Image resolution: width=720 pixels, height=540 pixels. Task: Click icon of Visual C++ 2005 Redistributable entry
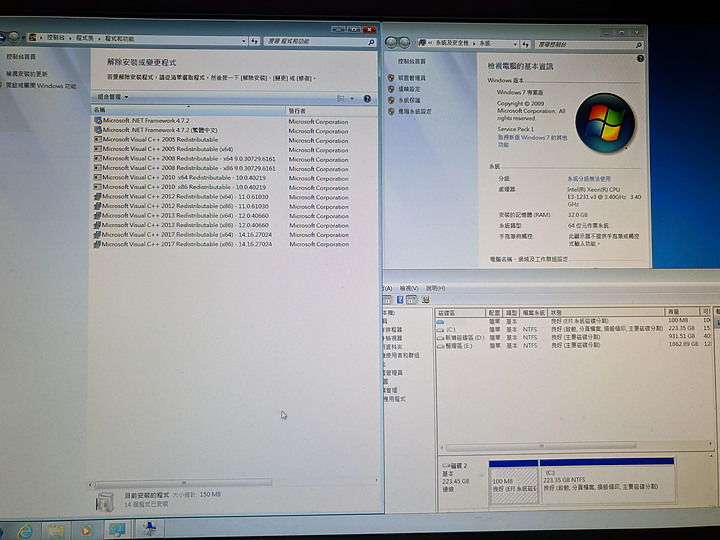97,140
